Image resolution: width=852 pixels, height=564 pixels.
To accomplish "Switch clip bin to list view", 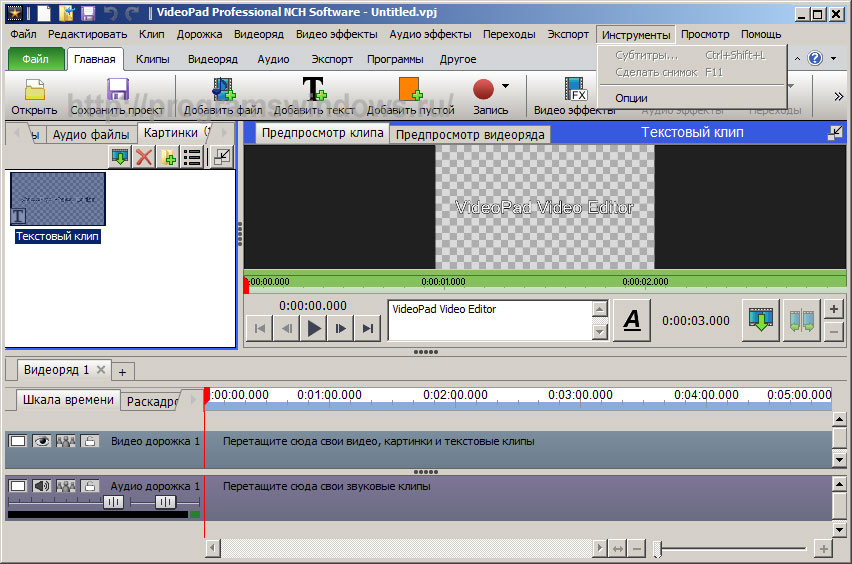I will point(192,156).
